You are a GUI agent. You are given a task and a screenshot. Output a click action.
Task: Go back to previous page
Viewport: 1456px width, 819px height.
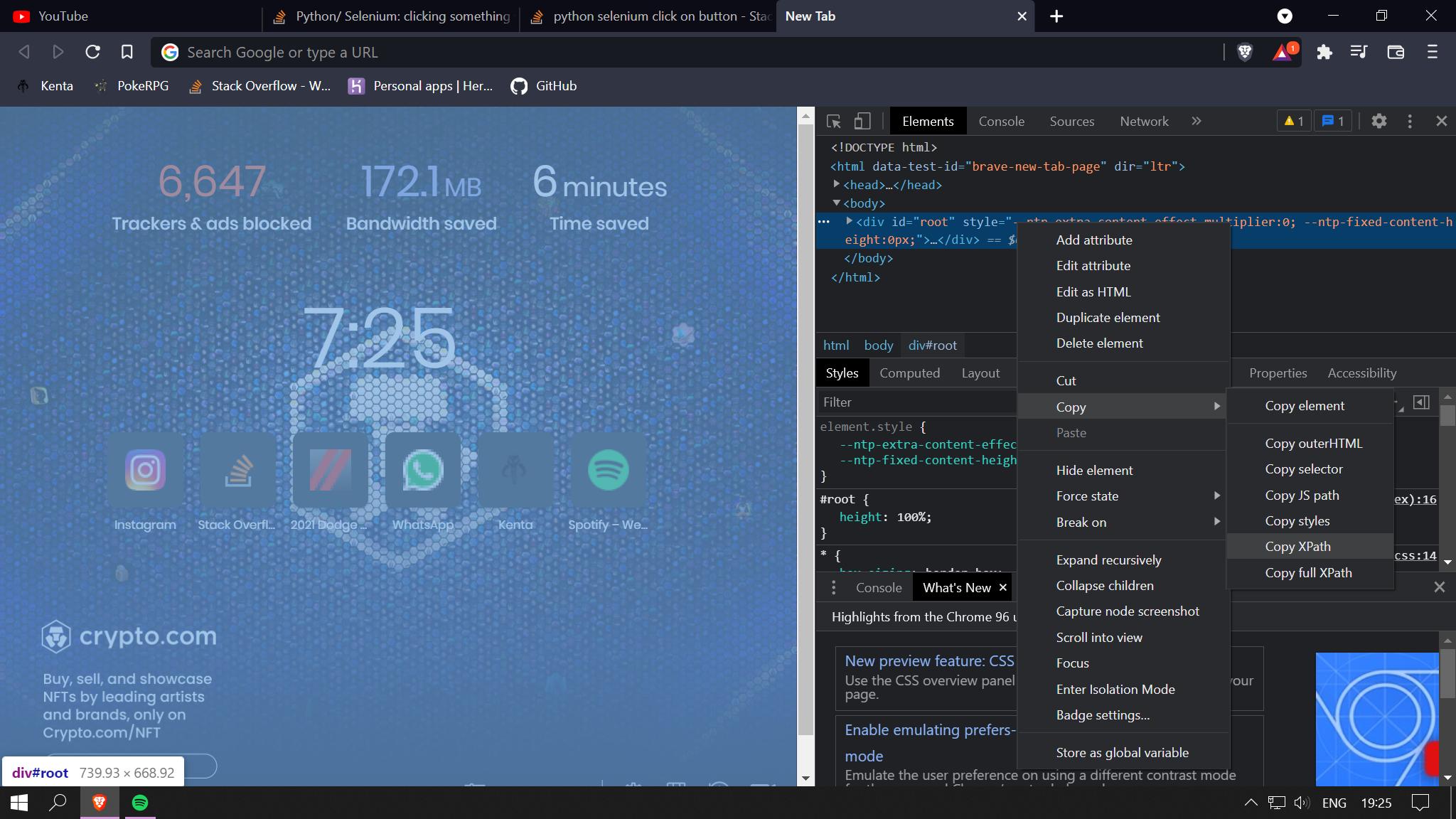[x=24, y=52]
